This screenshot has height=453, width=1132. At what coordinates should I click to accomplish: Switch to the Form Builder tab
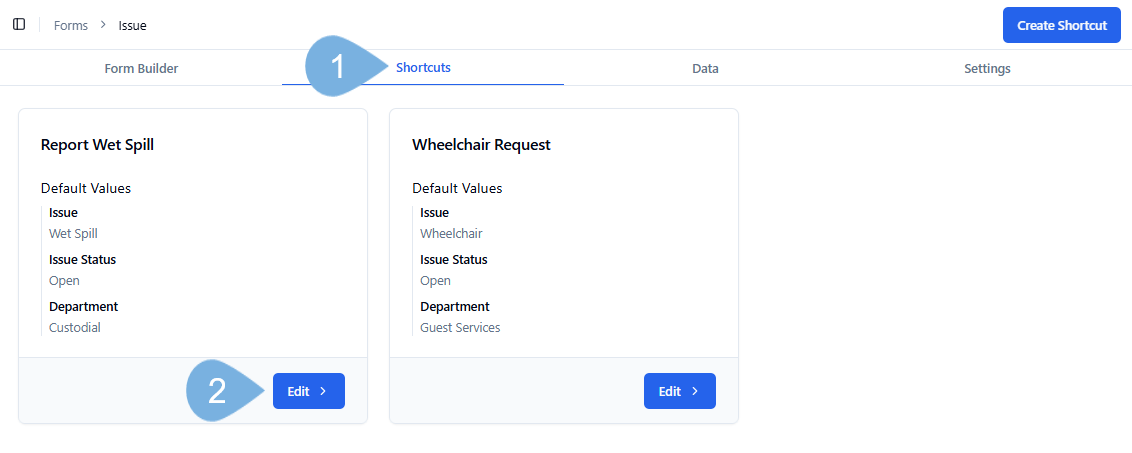point(141,69)
